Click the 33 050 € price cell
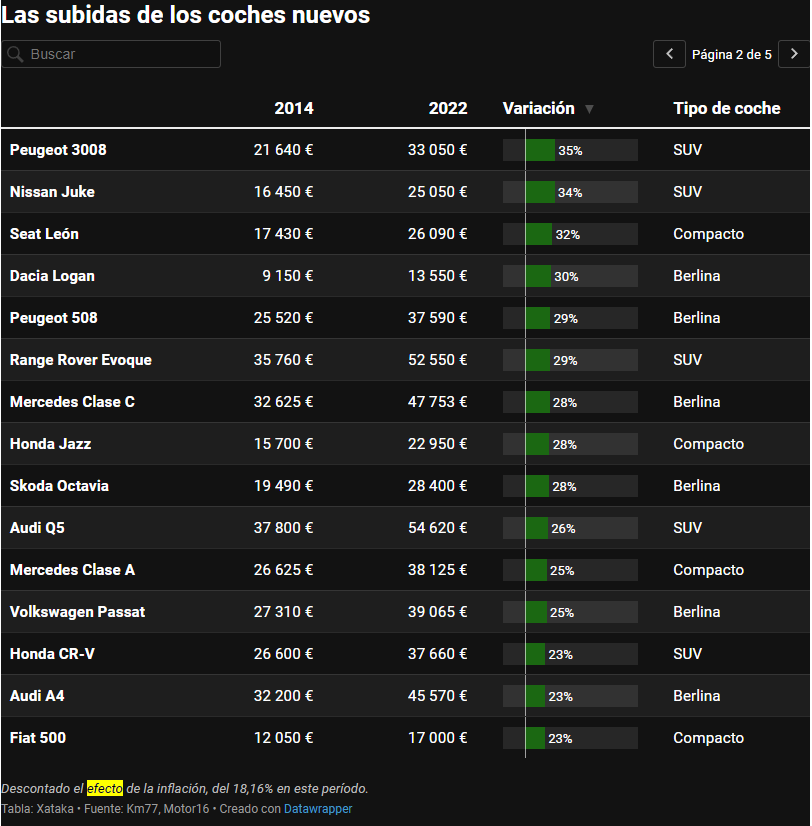Screen dimensions: 812x826 click(x=437, y=150)
